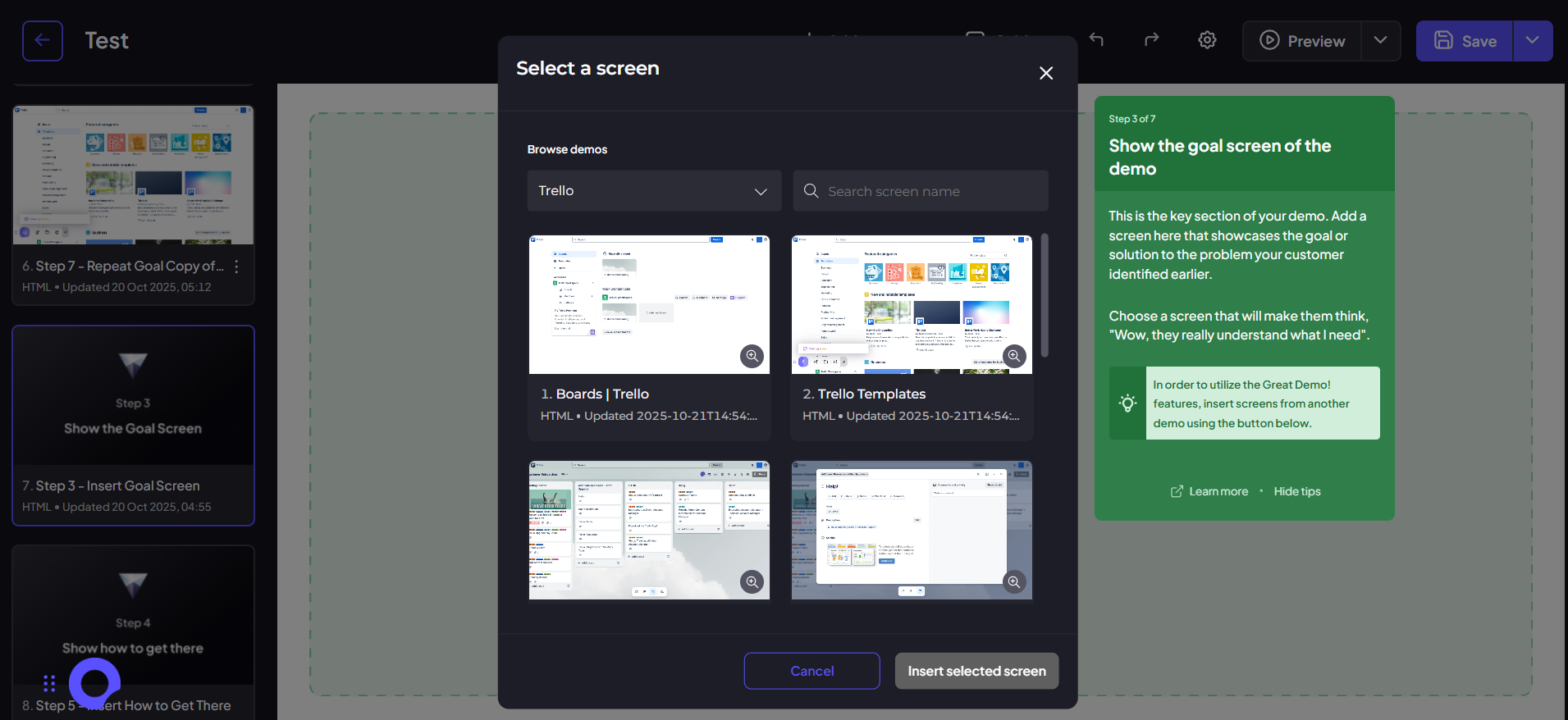1568x720 pixels.
Task: Click the search magnifier icon in the field
Action: pyautogui.click(x=811, y=191)
